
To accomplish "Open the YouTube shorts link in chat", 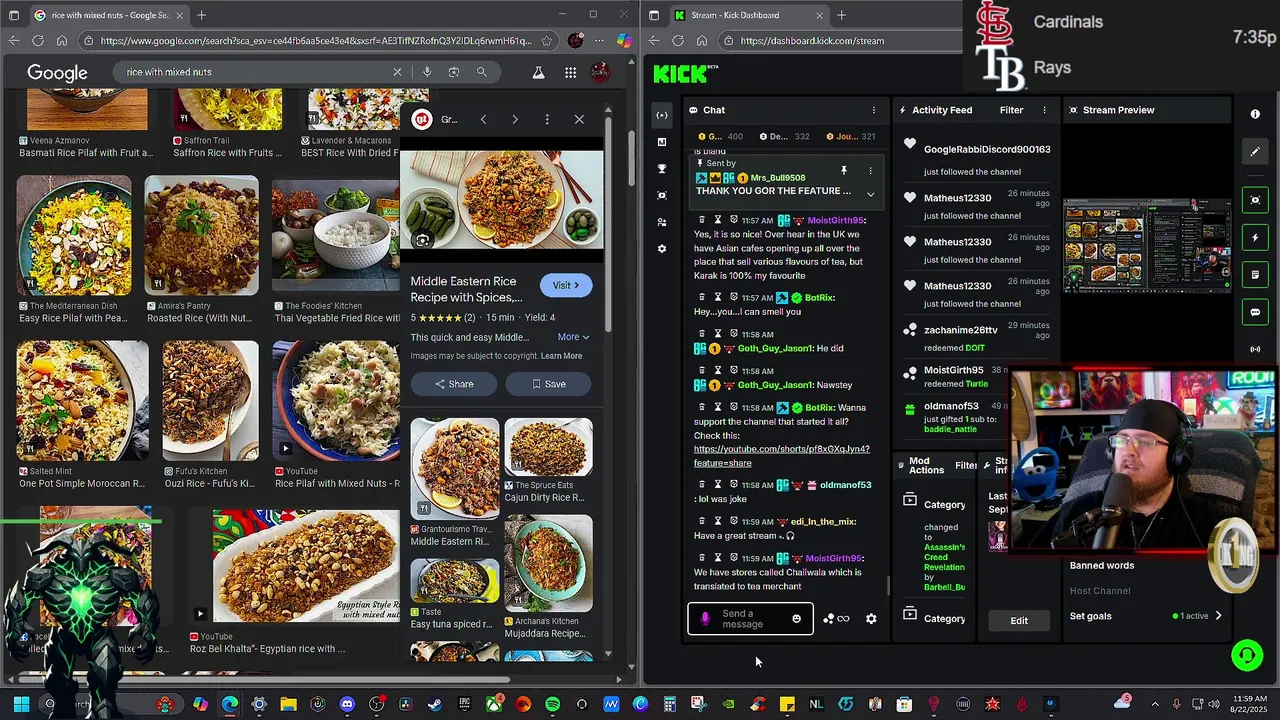I will [x=781, y=456].
